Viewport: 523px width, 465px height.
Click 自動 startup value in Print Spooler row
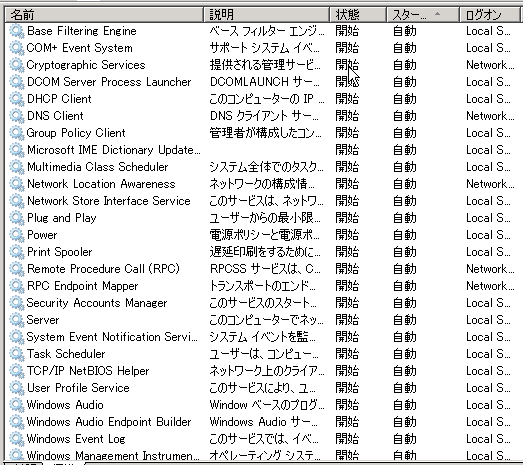click(x=405, y=252)
